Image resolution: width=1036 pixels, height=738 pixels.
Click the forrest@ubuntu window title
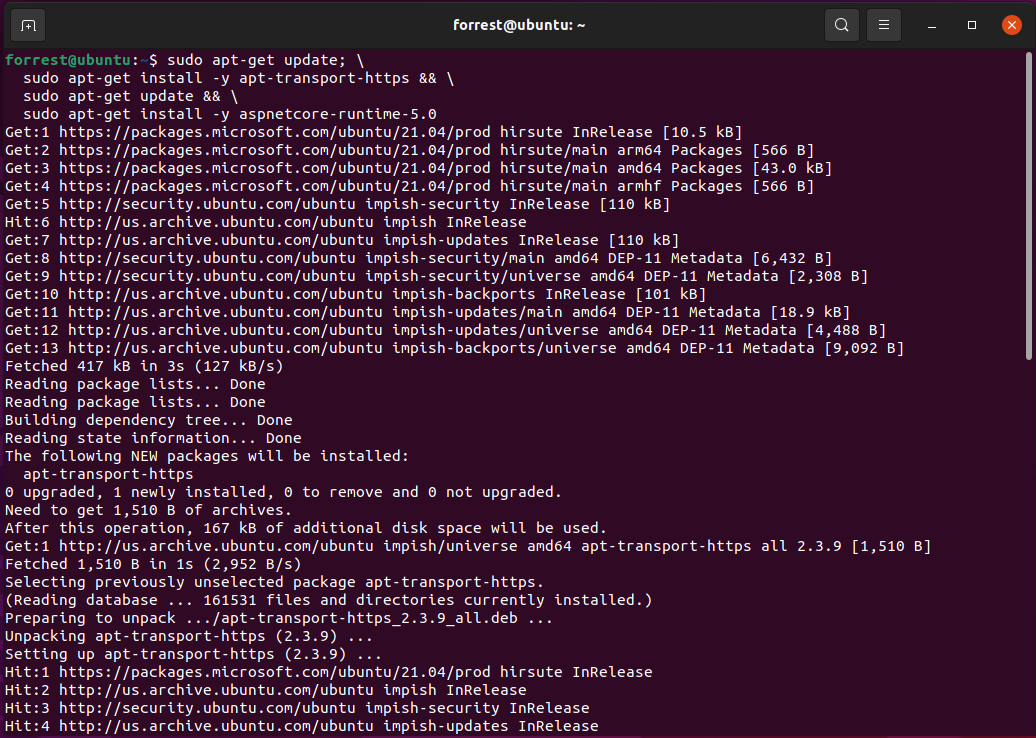[519, 25]
